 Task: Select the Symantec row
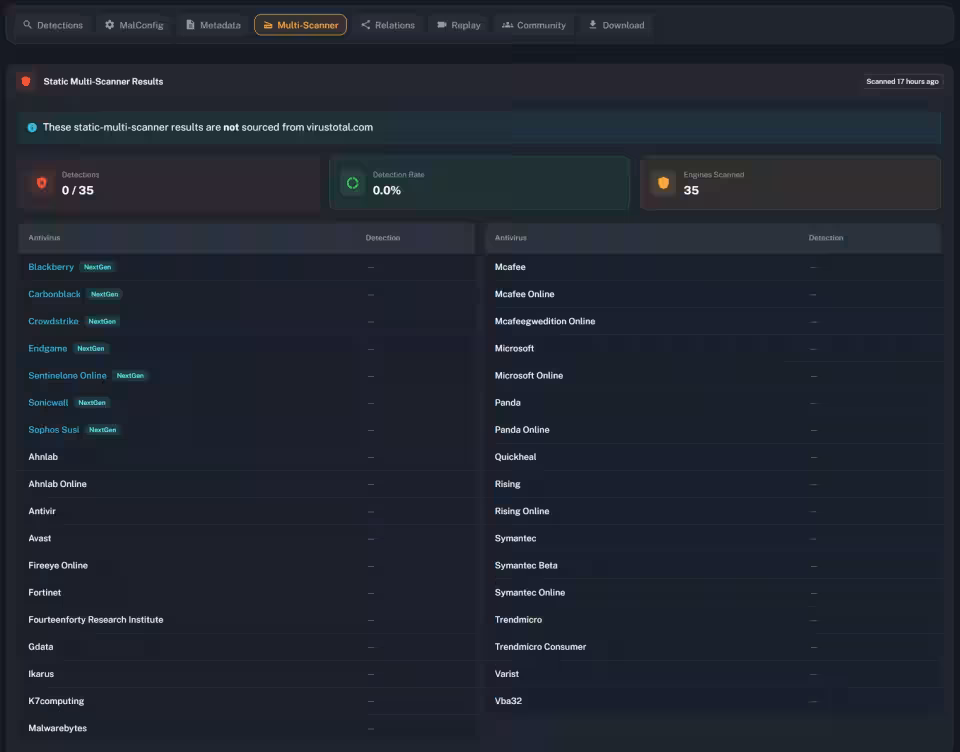tap(714, 538)
